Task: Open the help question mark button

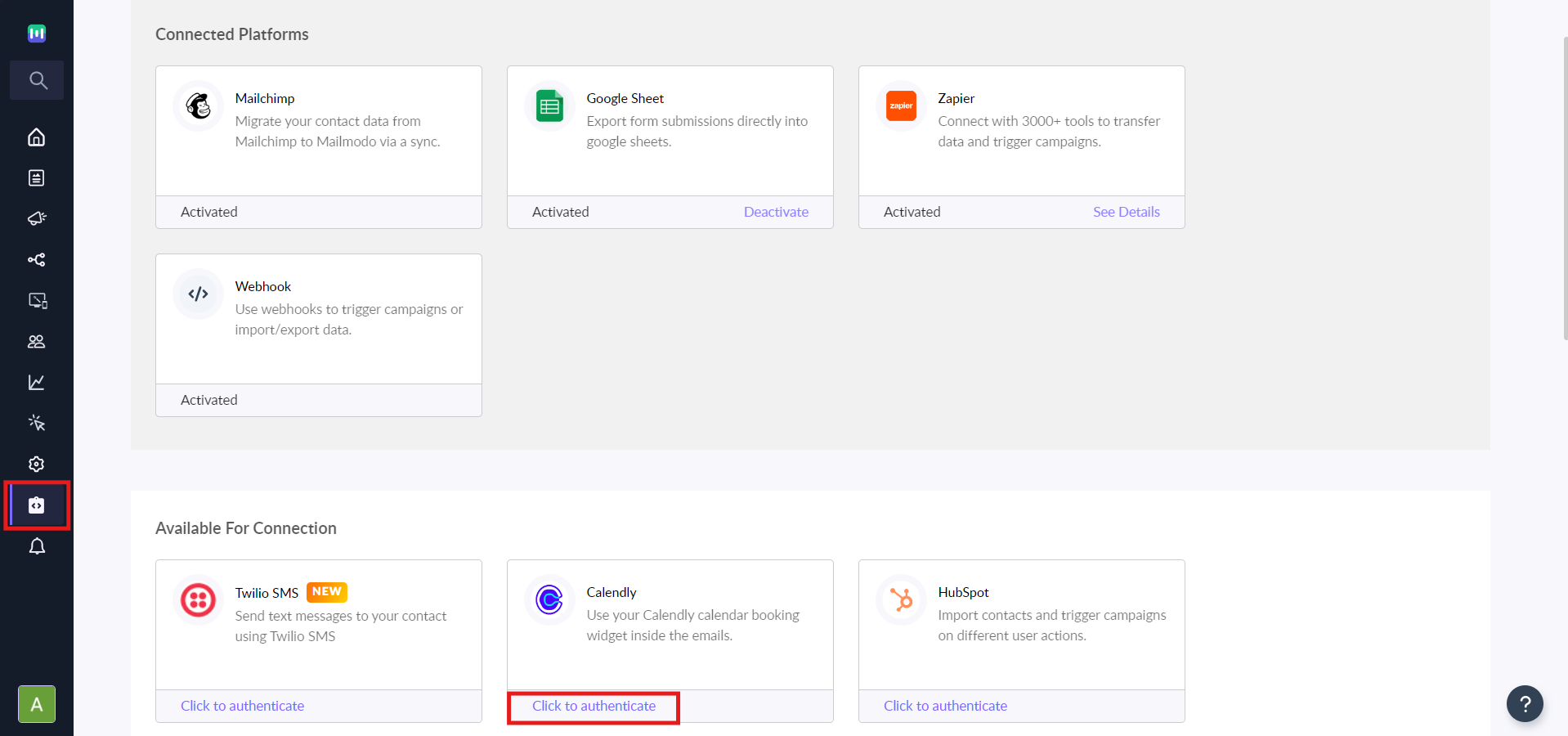Action: 1525,703
